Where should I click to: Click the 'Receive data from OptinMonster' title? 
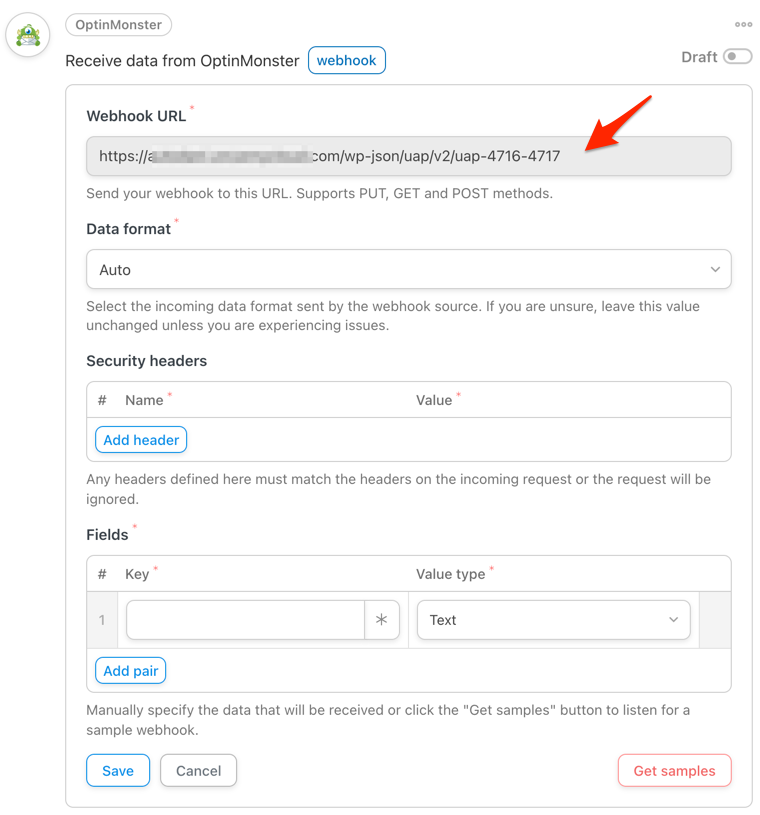pyautogui.click(x=182, y=61)
